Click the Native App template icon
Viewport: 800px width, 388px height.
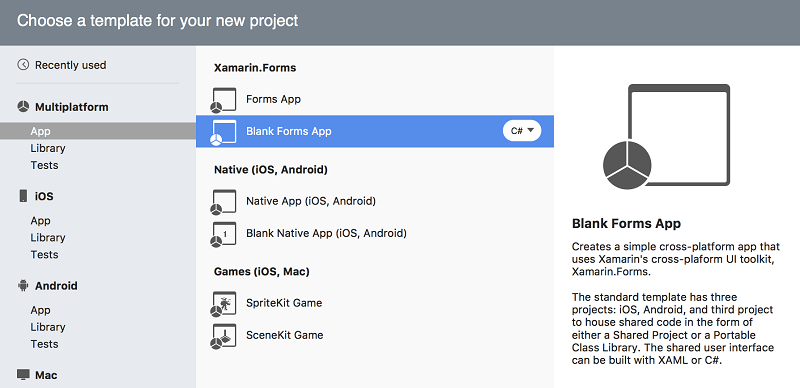pyautogui.click(x=223, y=202)
